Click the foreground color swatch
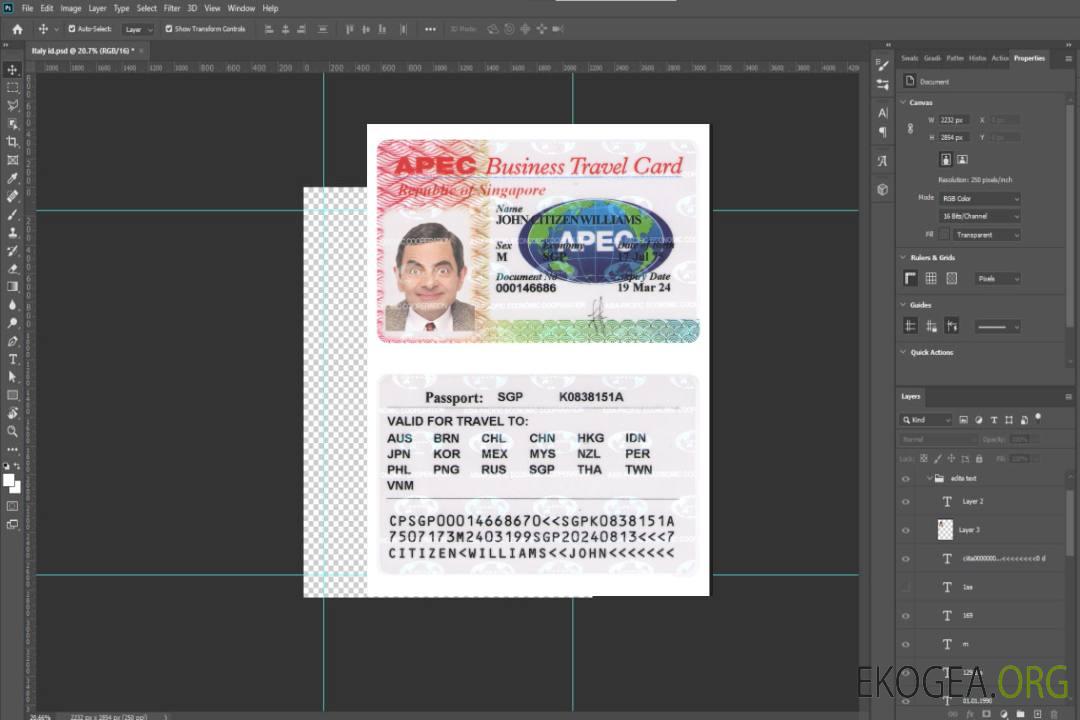Viewport: 1080px width, 720px height. [9, 480]
